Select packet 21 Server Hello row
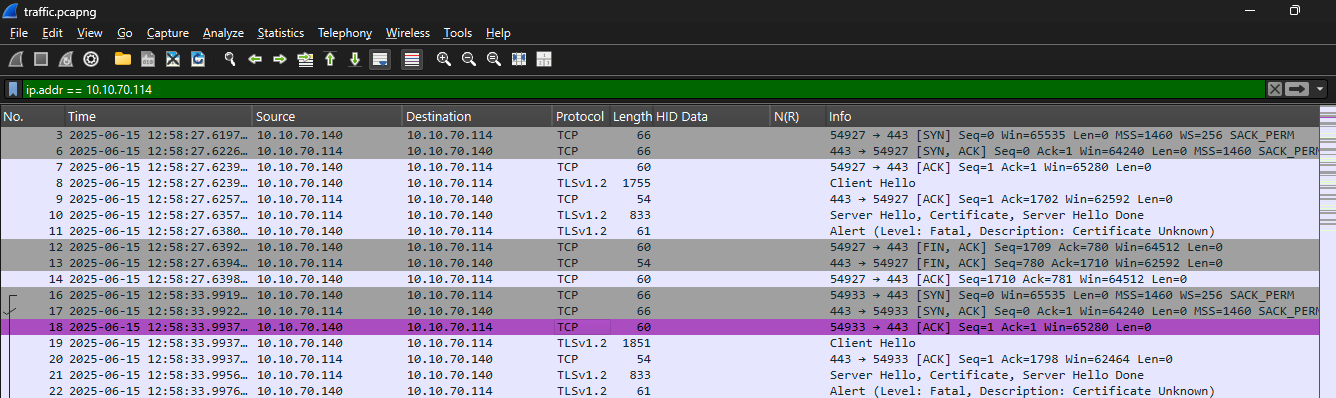 tap(660, 375)
